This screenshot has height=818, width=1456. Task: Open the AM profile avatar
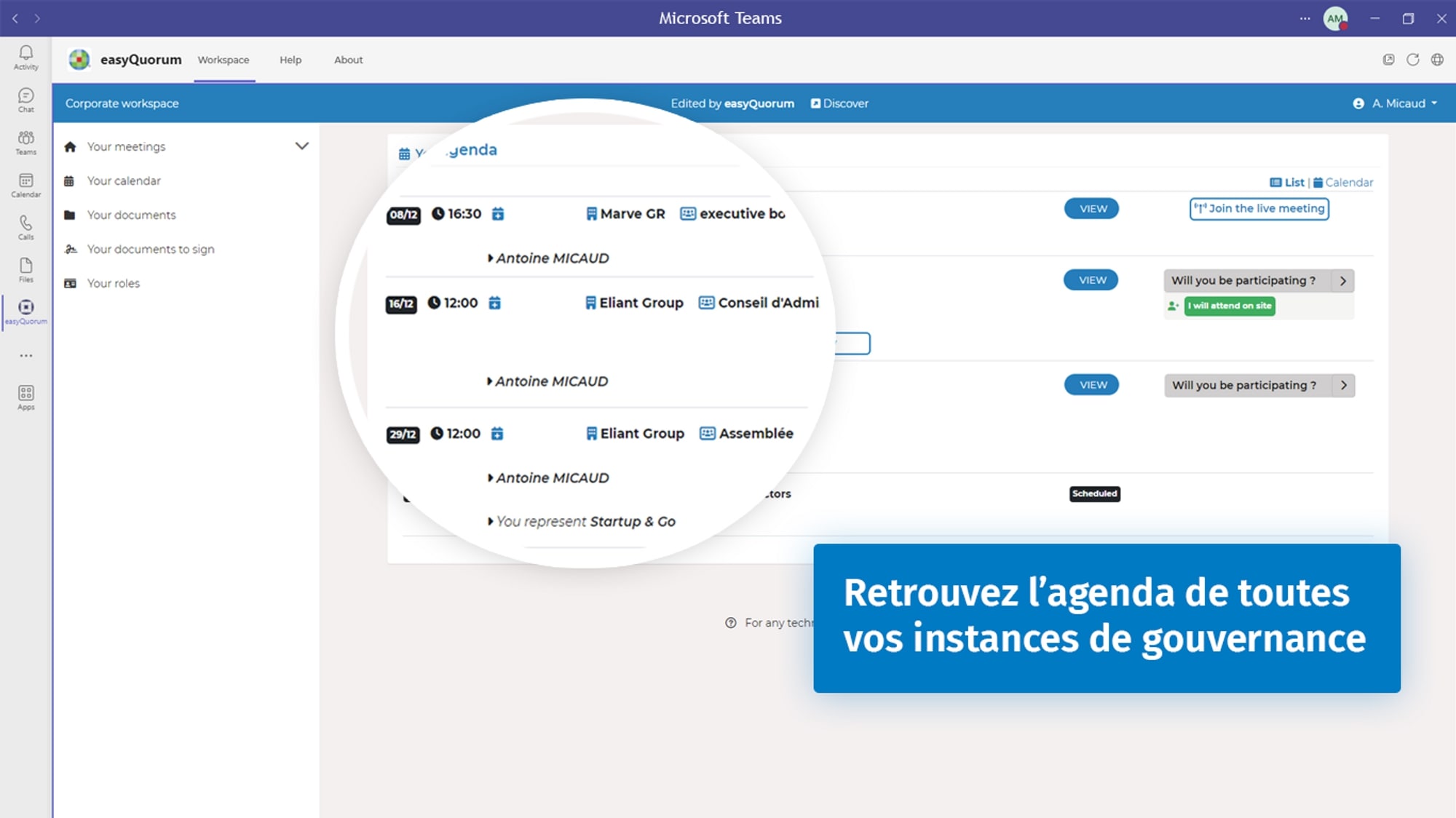tap(1335, 18)
